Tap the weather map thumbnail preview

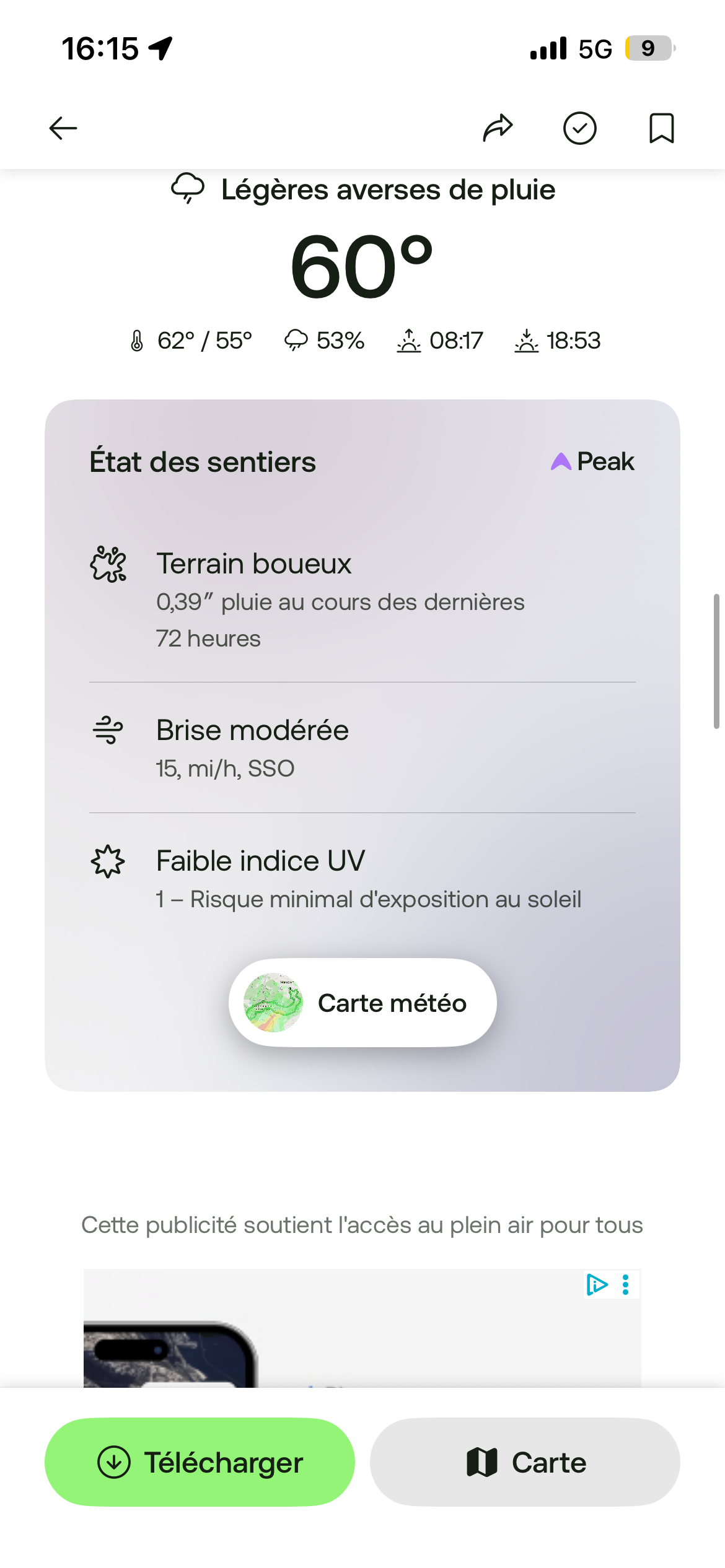coord(273,1003)
